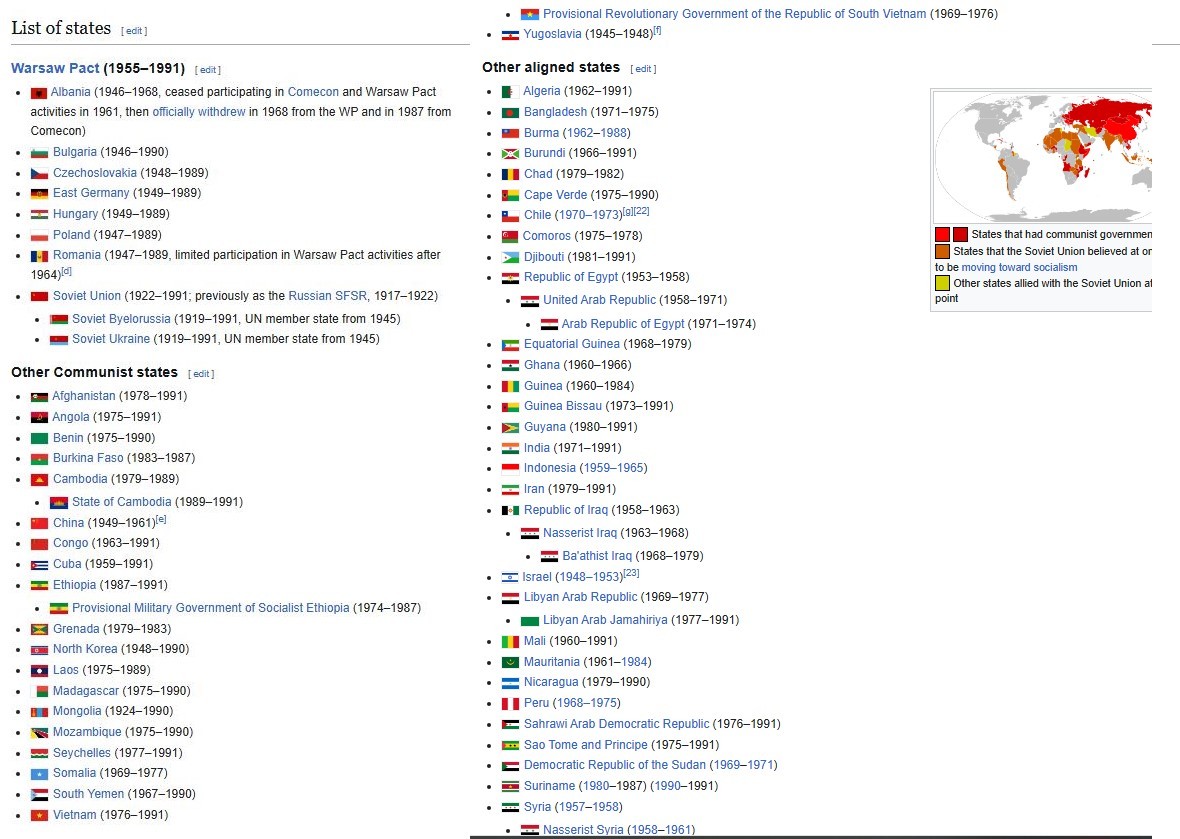Open the Libyan Arab Jamahiriya link
Screen dimensions: 1180x839
pos(605,620)
